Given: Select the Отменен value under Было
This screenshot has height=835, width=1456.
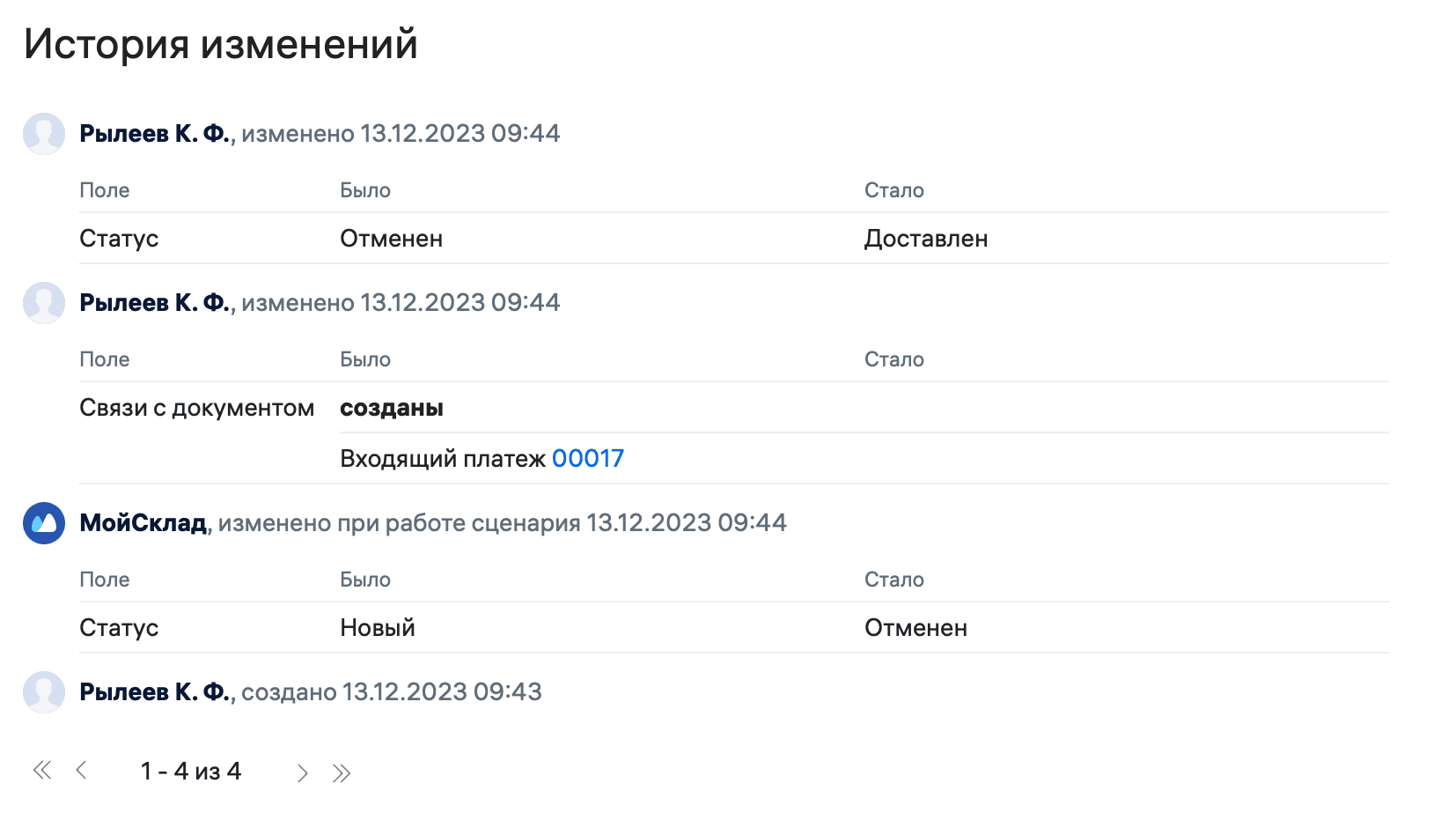Looking at the screenshot, I should [x=391, y=238].
